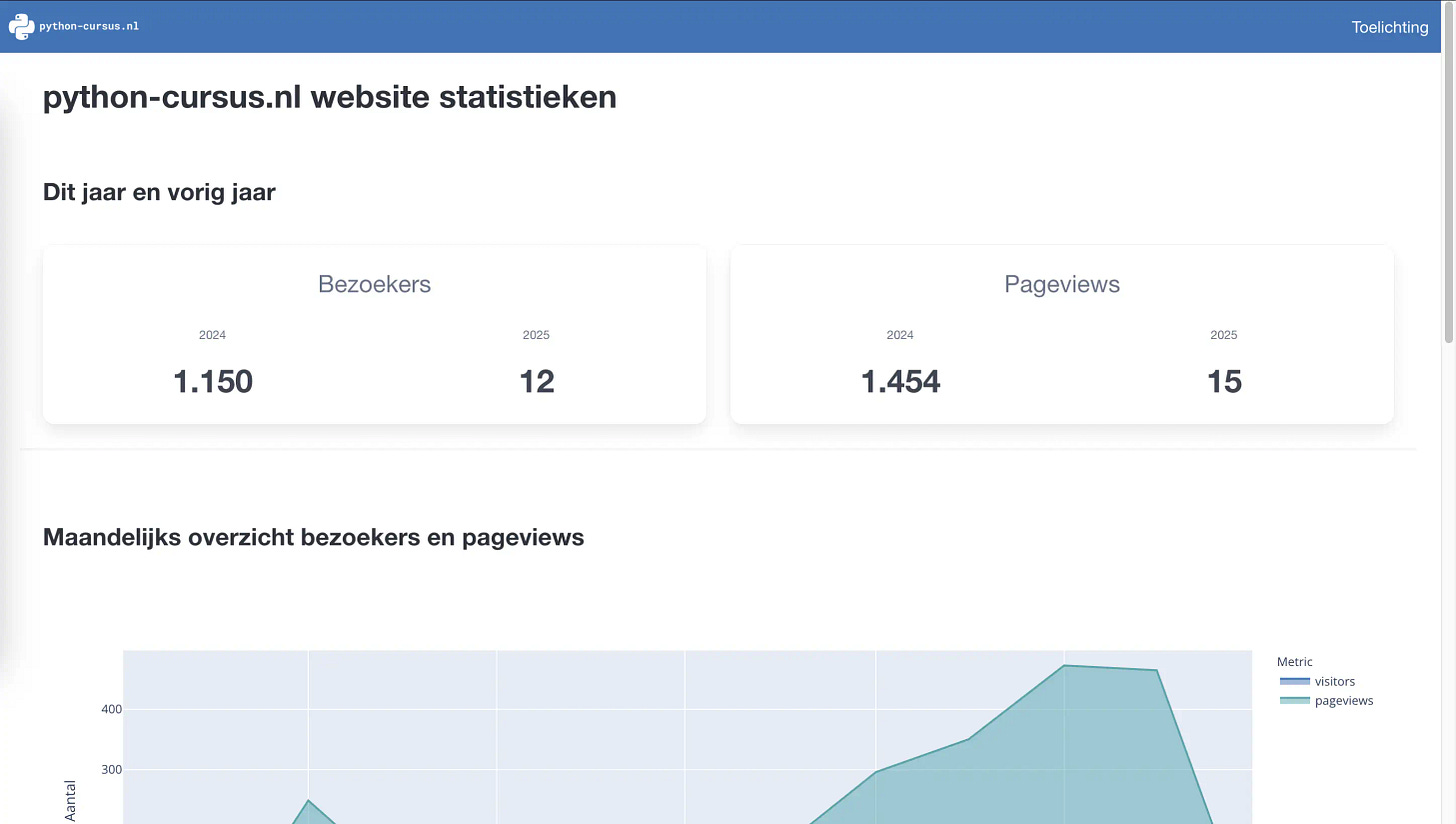Click the 2025 pageviews total 15

pyautogui.click(x=1223, y=381)
